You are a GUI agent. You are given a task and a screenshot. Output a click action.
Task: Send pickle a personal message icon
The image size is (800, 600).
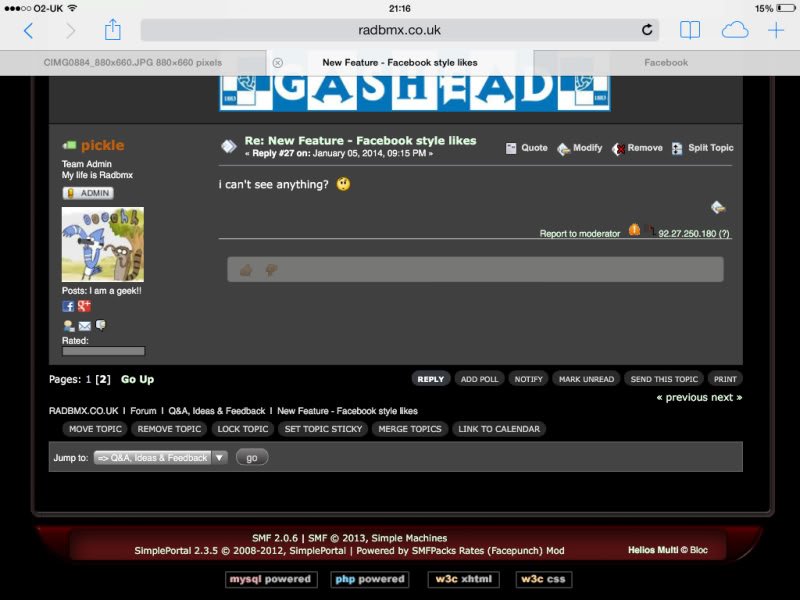click(x=101, y=325)
